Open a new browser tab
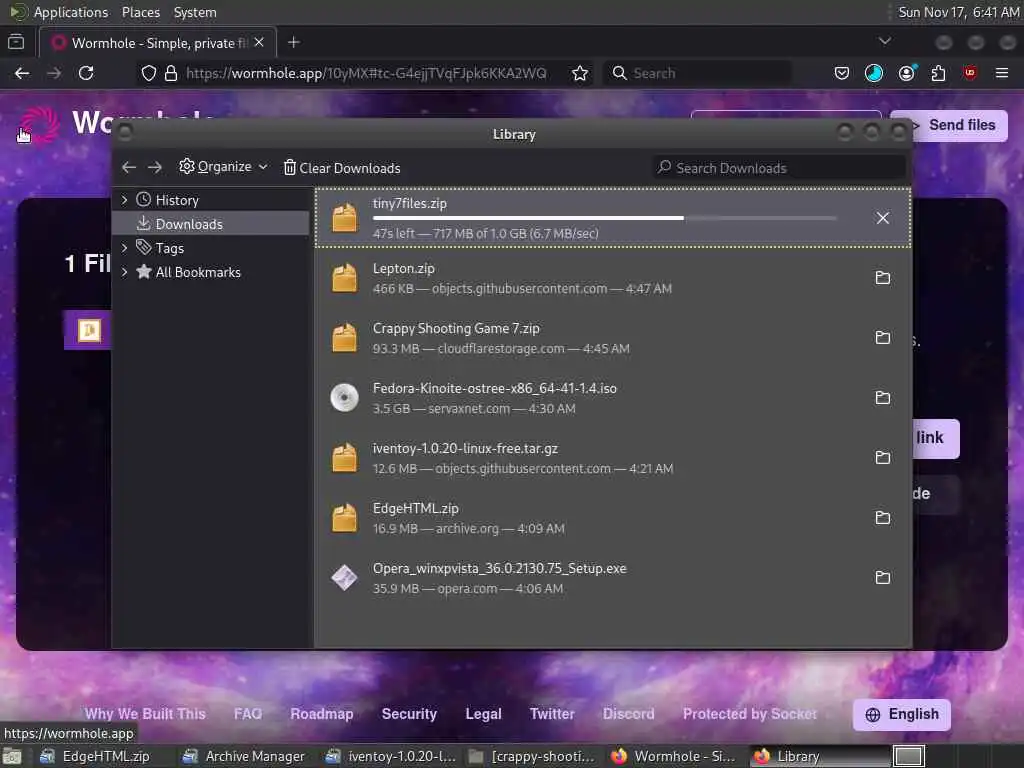Screen dimensions: 1024x768 (x=294, y=42)
